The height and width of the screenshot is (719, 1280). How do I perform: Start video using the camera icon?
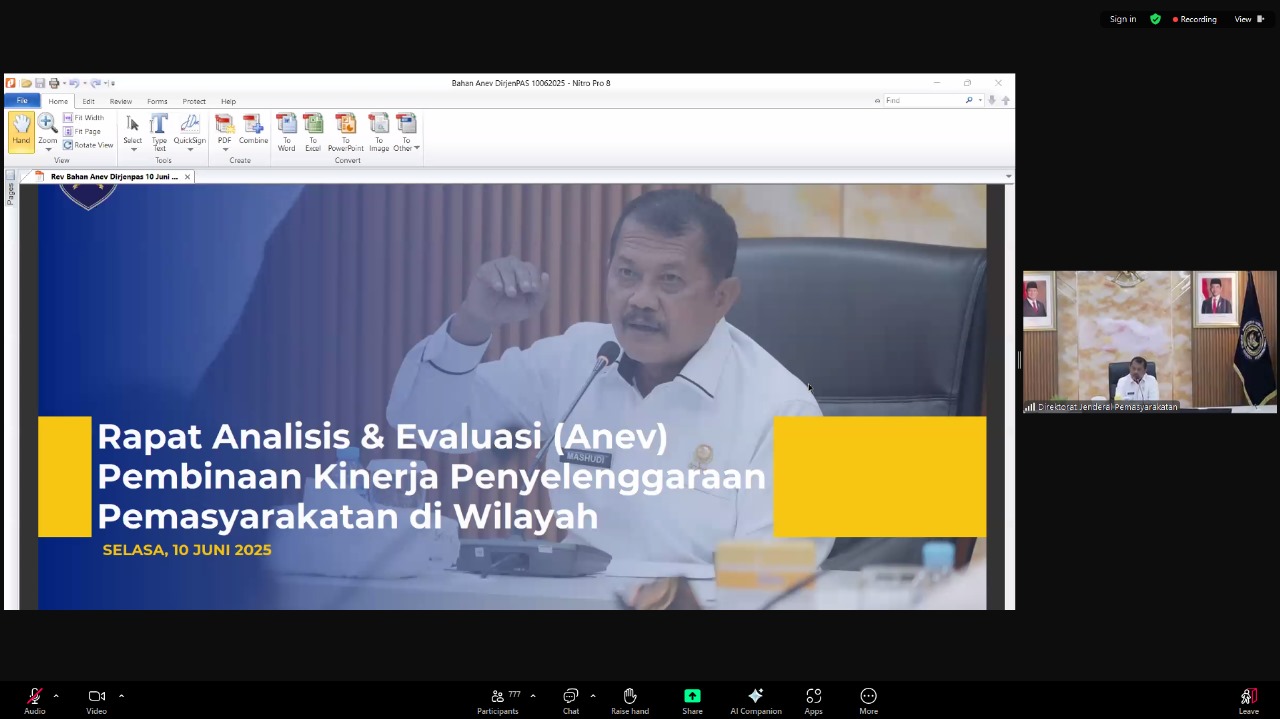[96, 697]
